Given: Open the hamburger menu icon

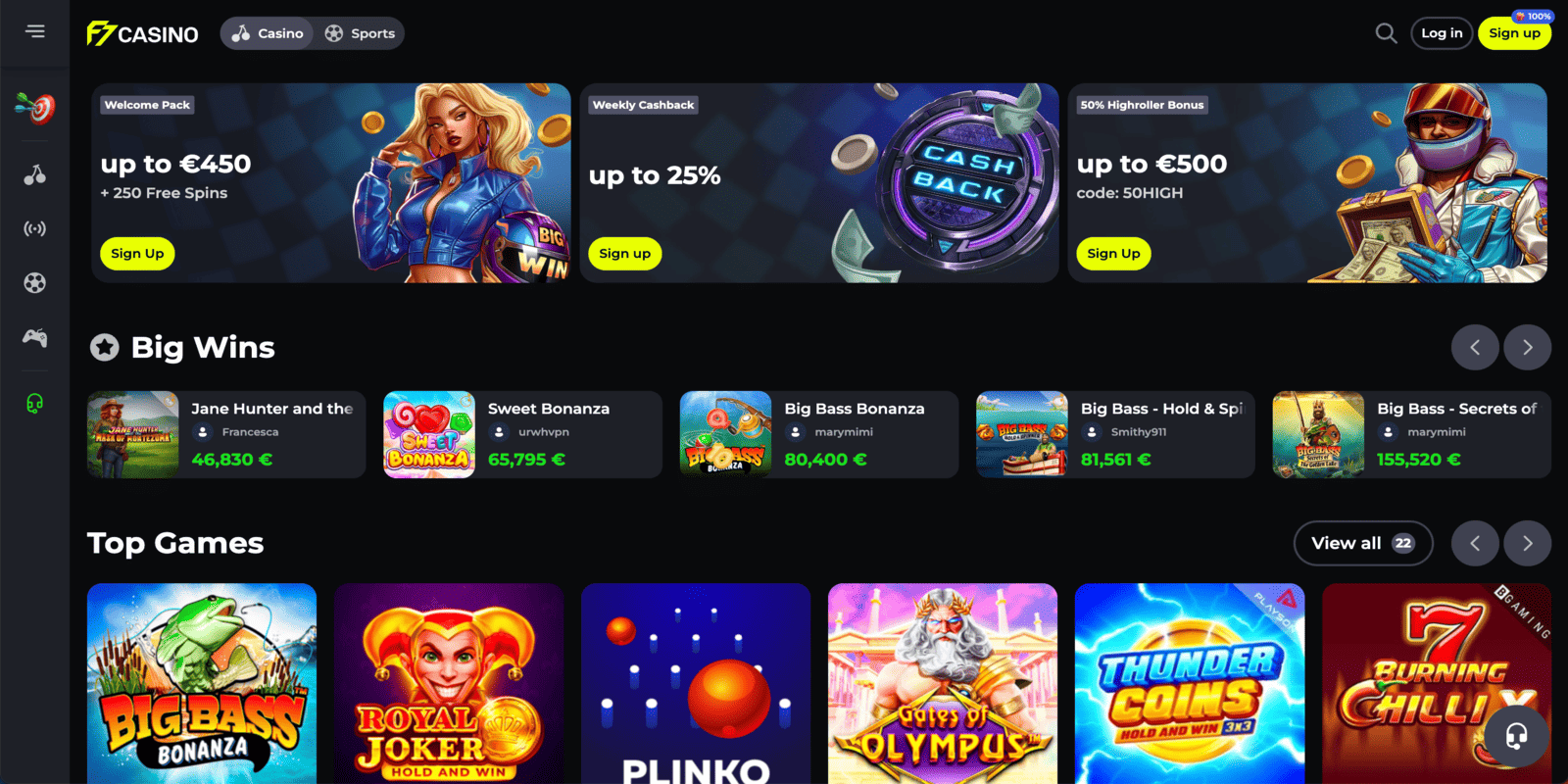Looking at the screenshot, I should [35, 31].
